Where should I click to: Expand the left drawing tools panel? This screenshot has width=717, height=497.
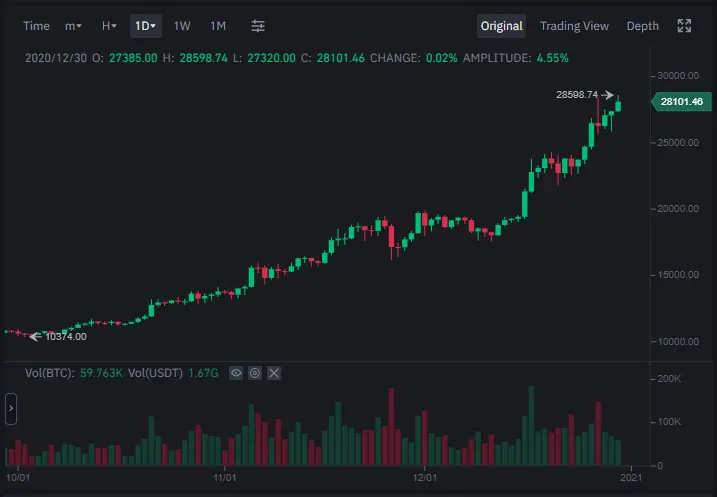(x=11, y=408)
